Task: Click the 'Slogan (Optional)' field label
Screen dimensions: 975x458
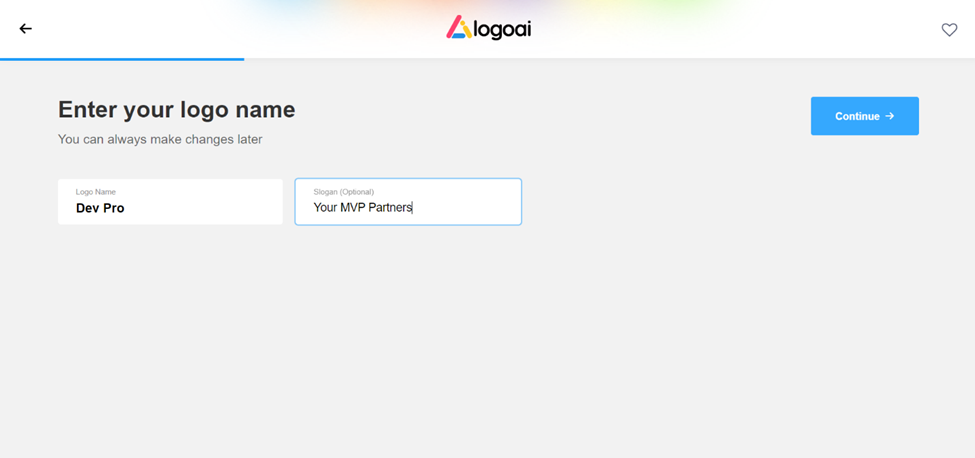Action: (x=344, y=192)
